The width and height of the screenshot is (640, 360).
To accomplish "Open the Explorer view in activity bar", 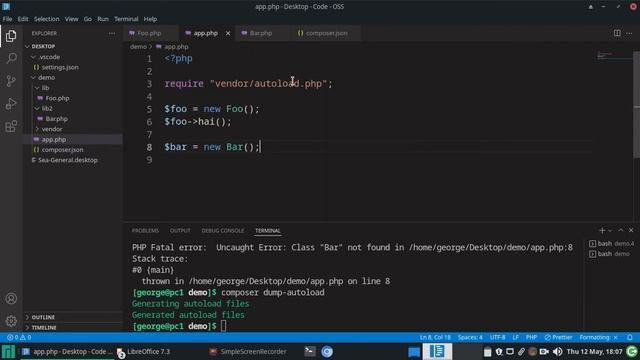I will [11, 36].
